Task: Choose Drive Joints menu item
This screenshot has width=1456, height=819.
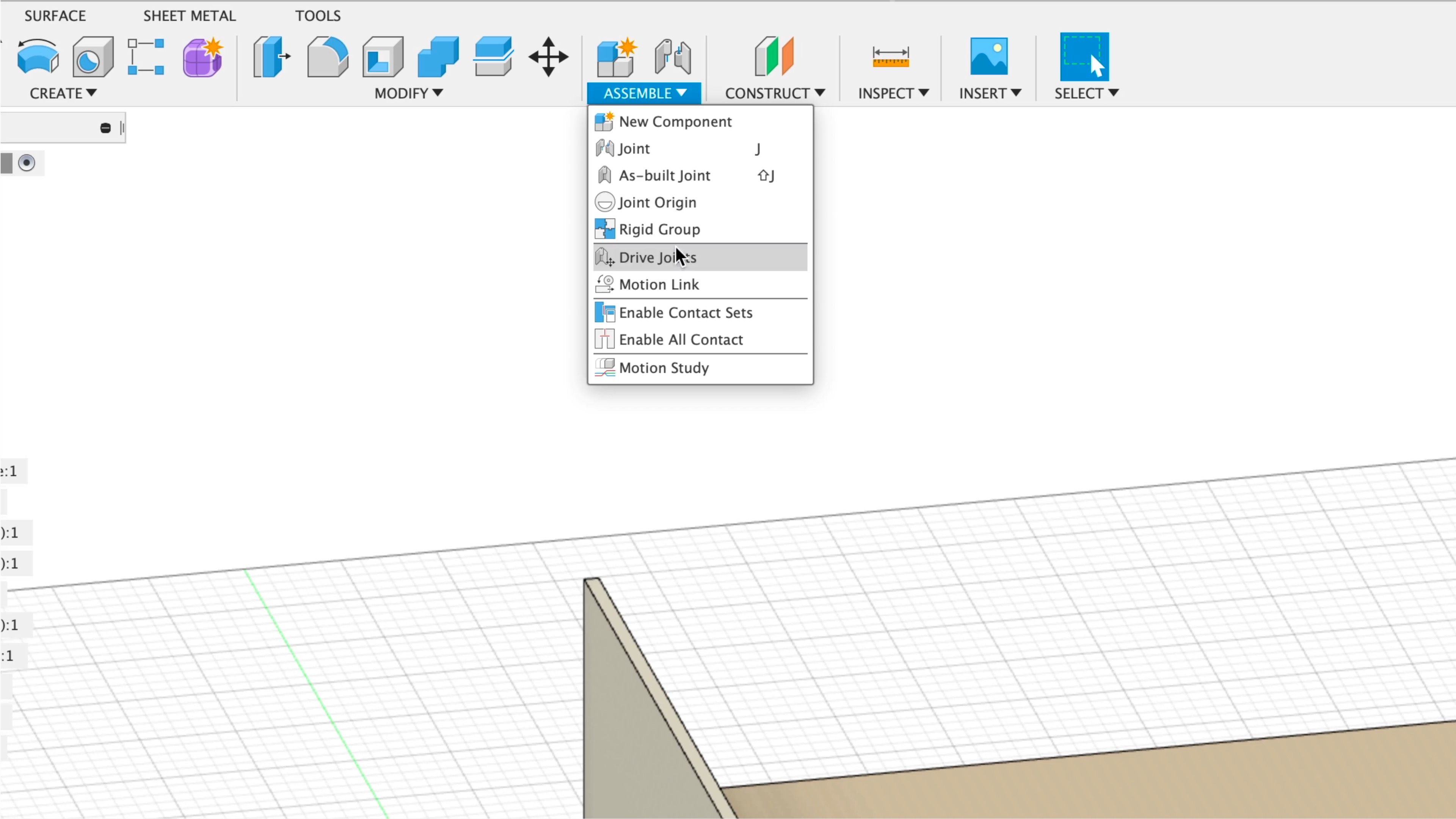Action: click(x=700, y=258)
